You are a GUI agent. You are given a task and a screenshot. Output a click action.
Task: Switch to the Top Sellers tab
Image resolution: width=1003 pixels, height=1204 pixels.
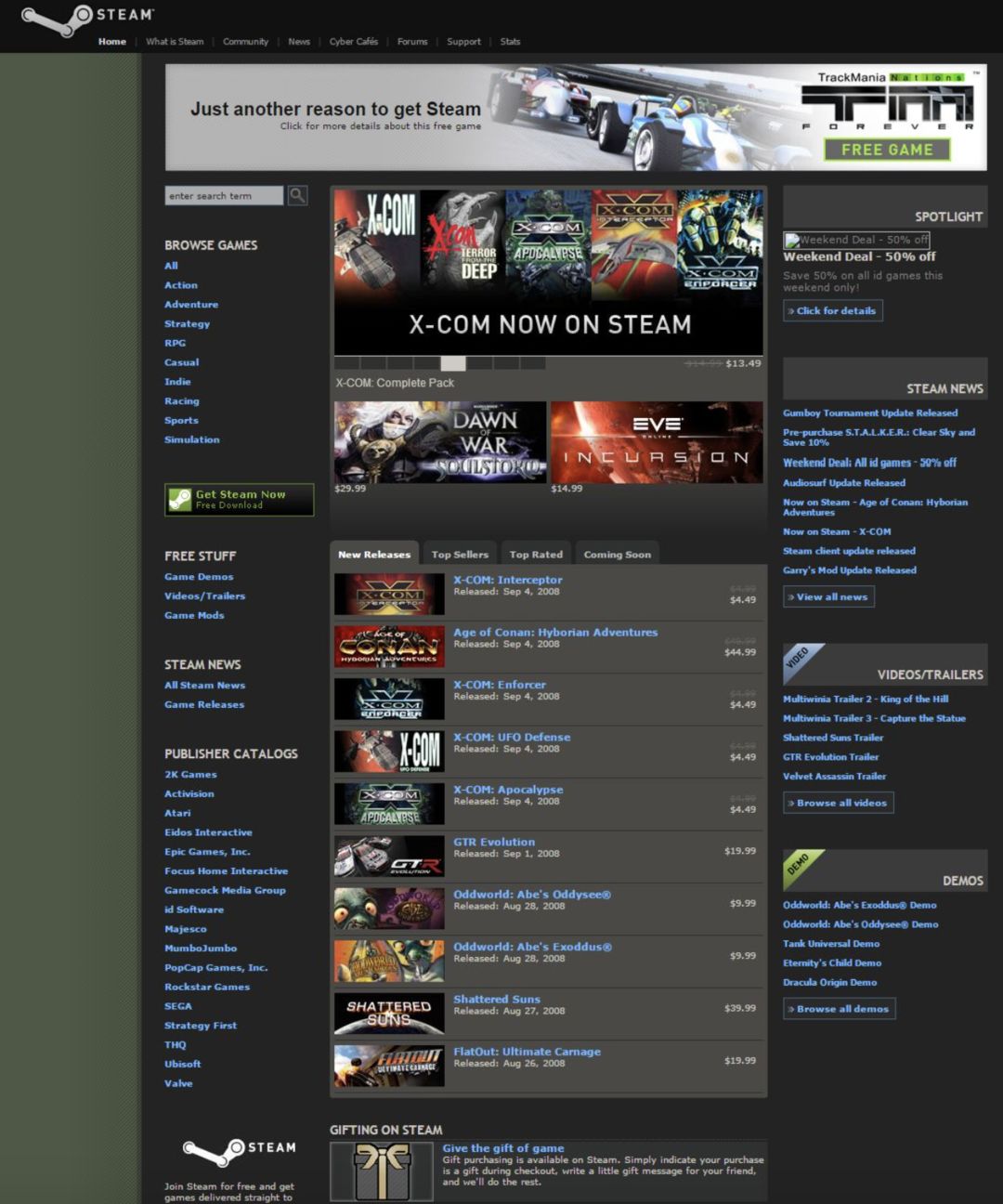tap(460, 555)
